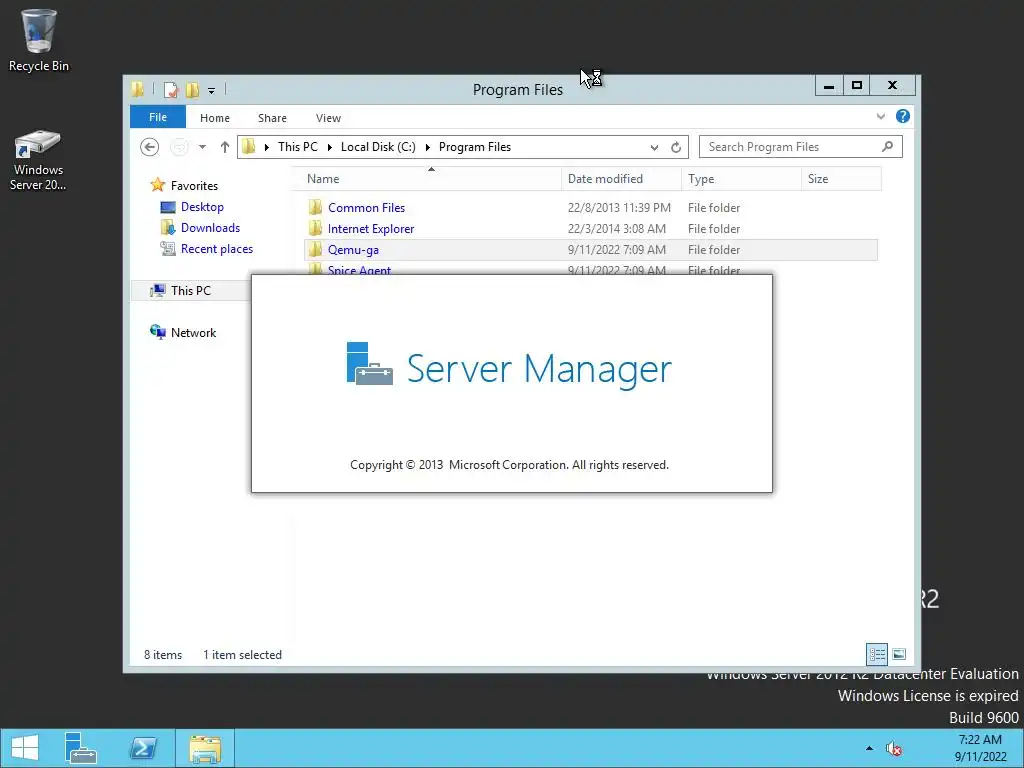The width and height of the screenshot is (1024, 768).
Task: Switch to Details view icon
Action: point(876,654)
